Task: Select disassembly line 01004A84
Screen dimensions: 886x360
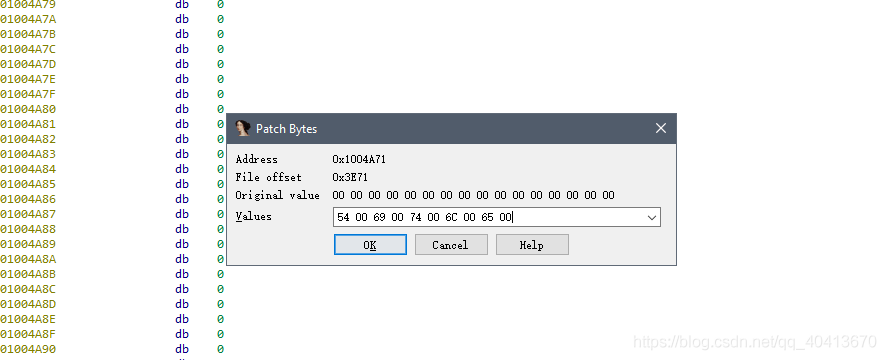Action: click(112, 169)
